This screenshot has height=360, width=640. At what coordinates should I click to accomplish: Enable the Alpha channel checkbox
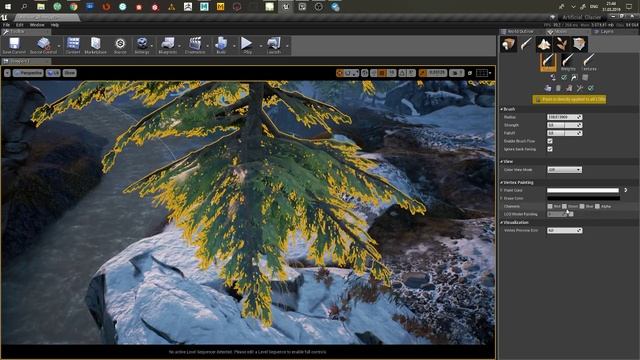(x=598, y=207)
